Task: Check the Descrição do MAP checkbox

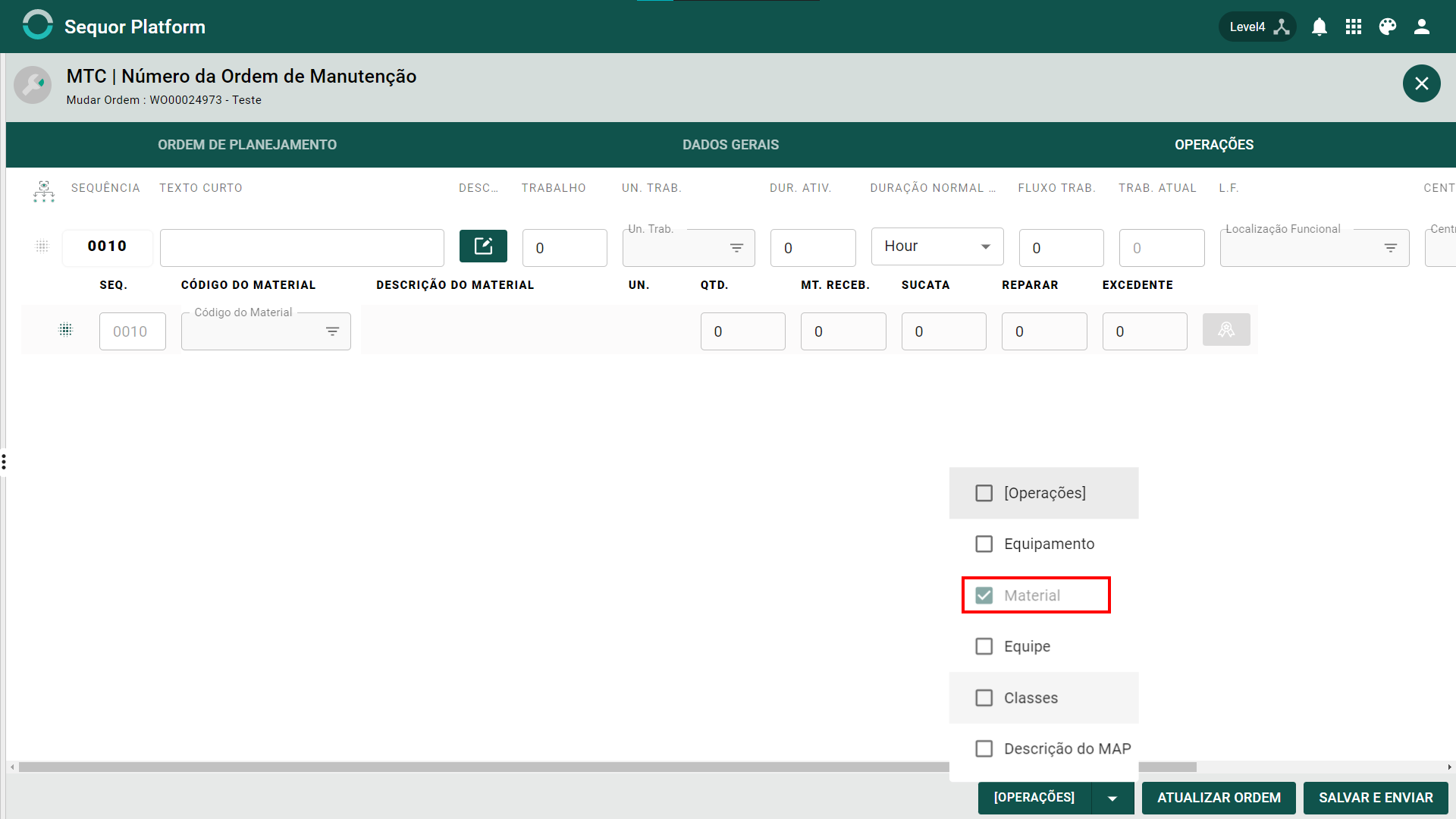Action: coord(984,748)
